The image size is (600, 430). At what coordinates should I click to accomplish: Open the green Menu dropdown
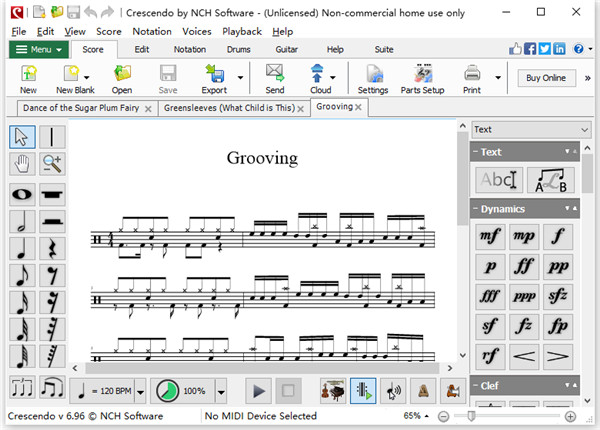[39, 50]
